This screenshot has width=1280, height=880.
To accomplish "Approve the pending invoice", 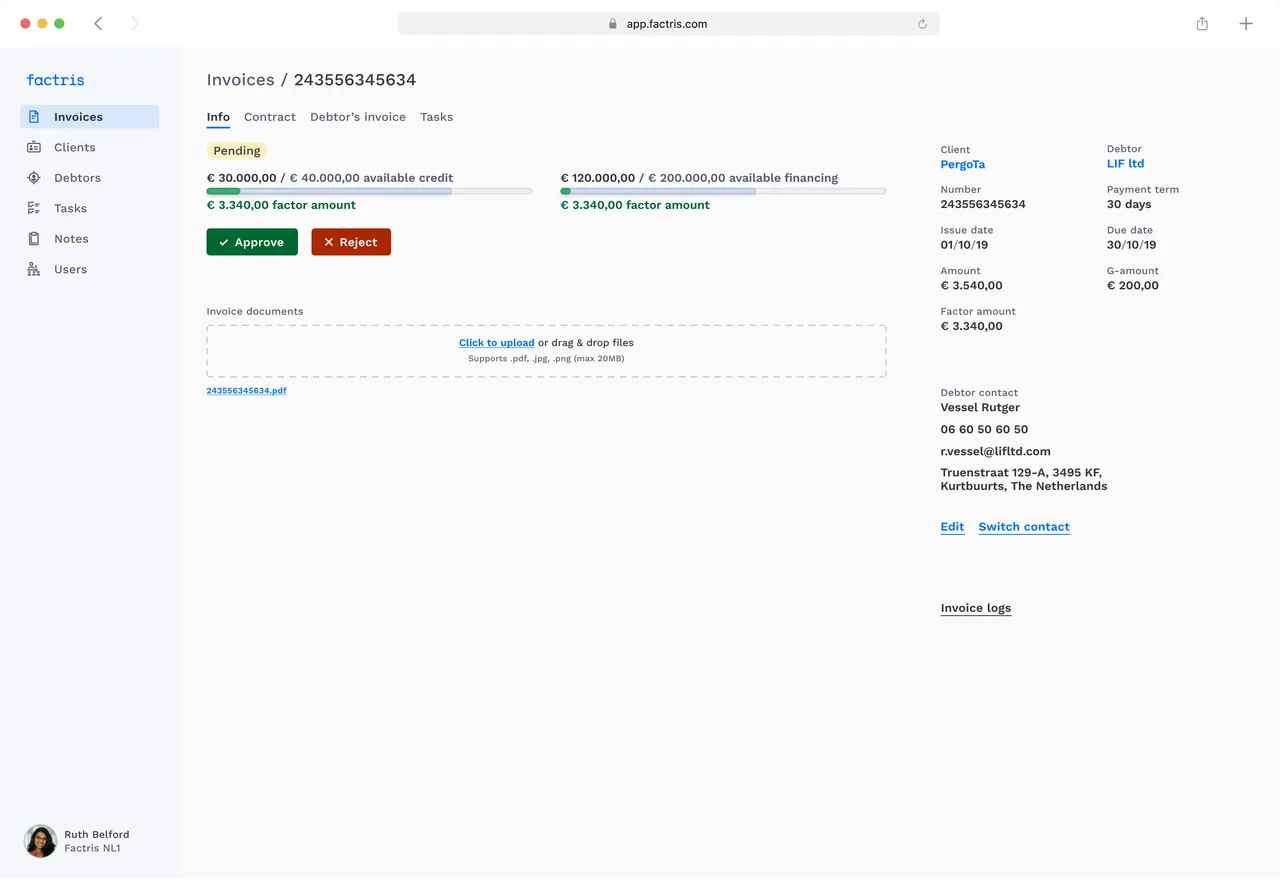I will click(x=252, y=242).
